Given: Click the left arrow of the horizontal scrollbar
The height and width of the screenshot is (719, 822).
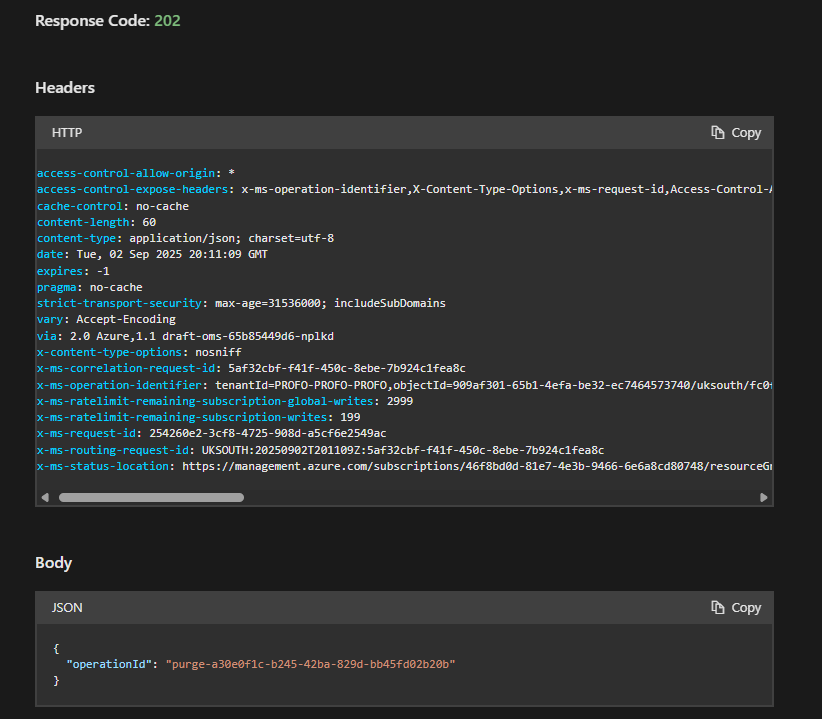Looking at the screenshot, I should coord(45,497).
